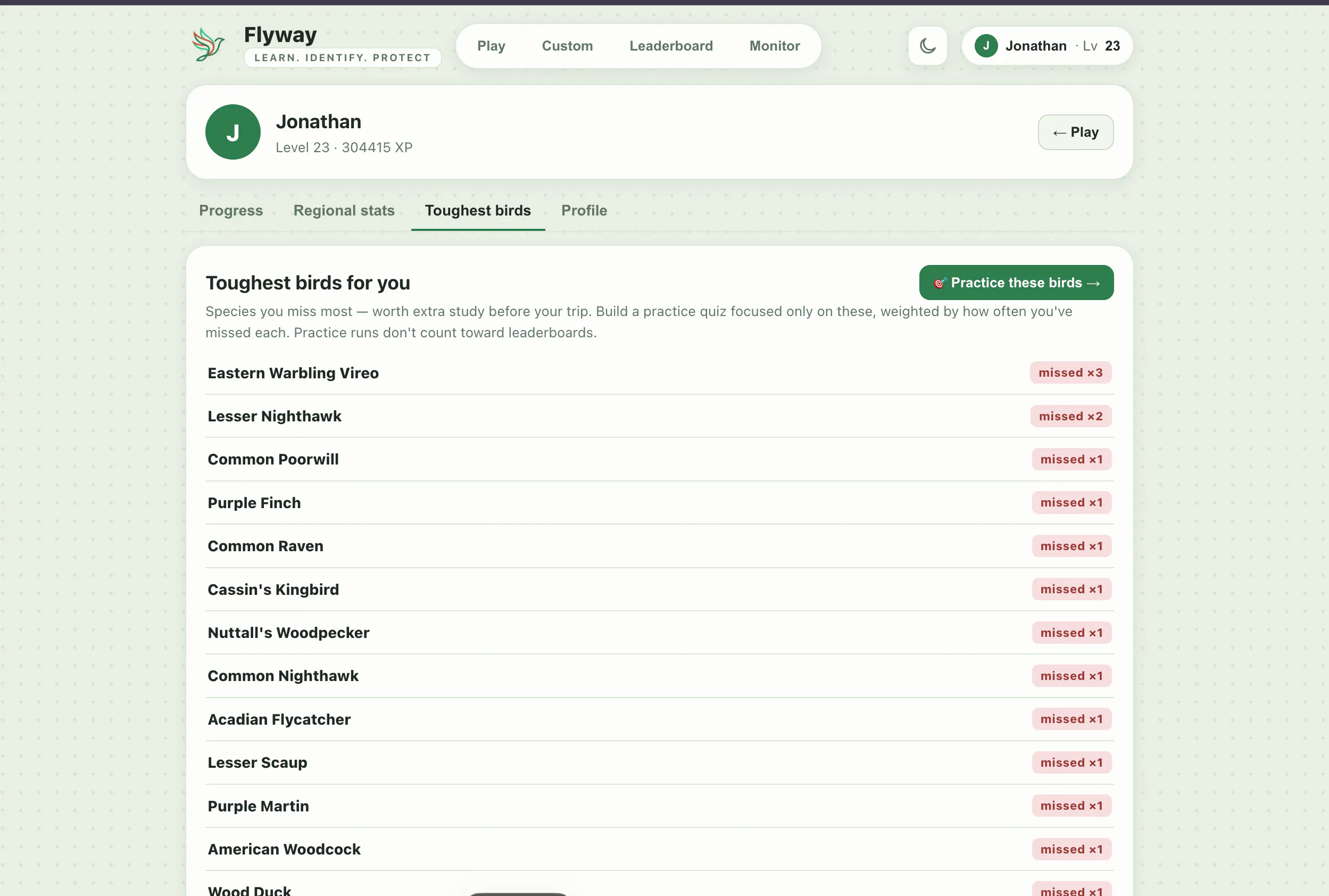Viewport: 1329px width, 896px height.
Task: Select Purple Martin row
Action: coord(659,806)
